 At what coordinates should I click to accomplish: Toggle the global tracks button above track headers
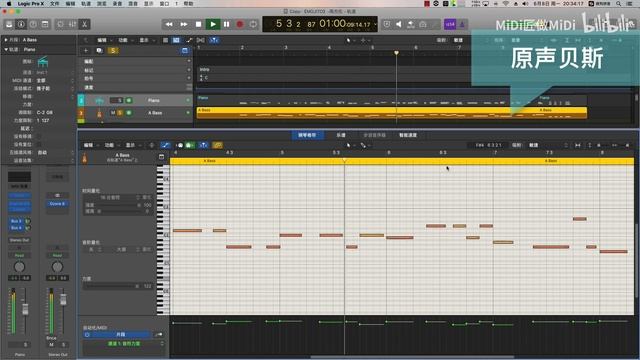[x=185, y=51]
